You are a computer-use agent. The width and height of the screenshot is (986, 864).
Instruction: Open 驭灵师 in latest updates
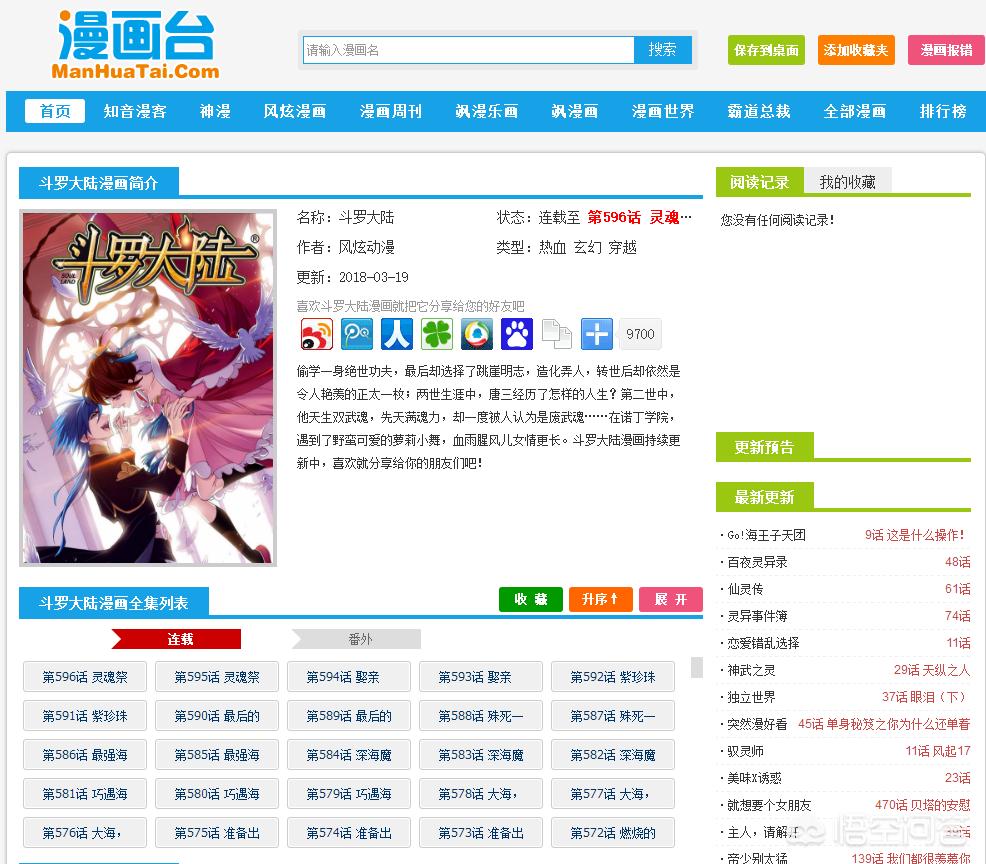pos(745,751)
